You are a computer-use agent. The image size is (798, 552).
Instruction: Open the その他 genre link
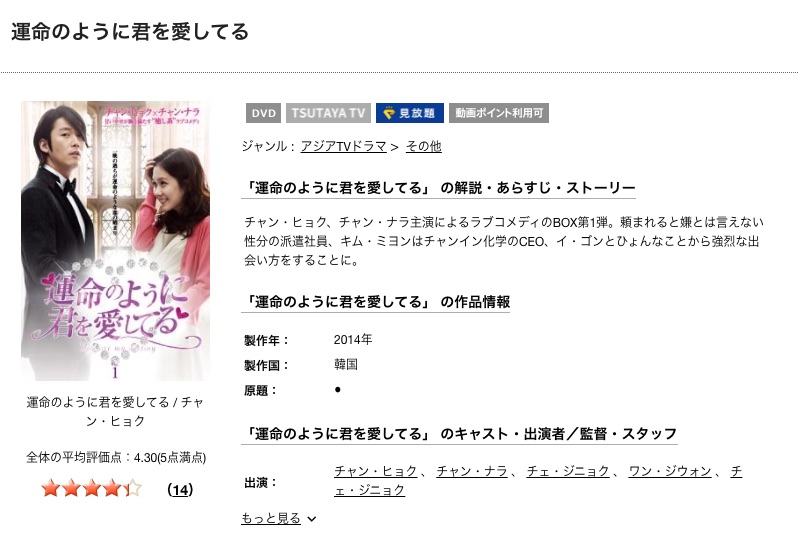pyautogui.click(x=423, y=147)
